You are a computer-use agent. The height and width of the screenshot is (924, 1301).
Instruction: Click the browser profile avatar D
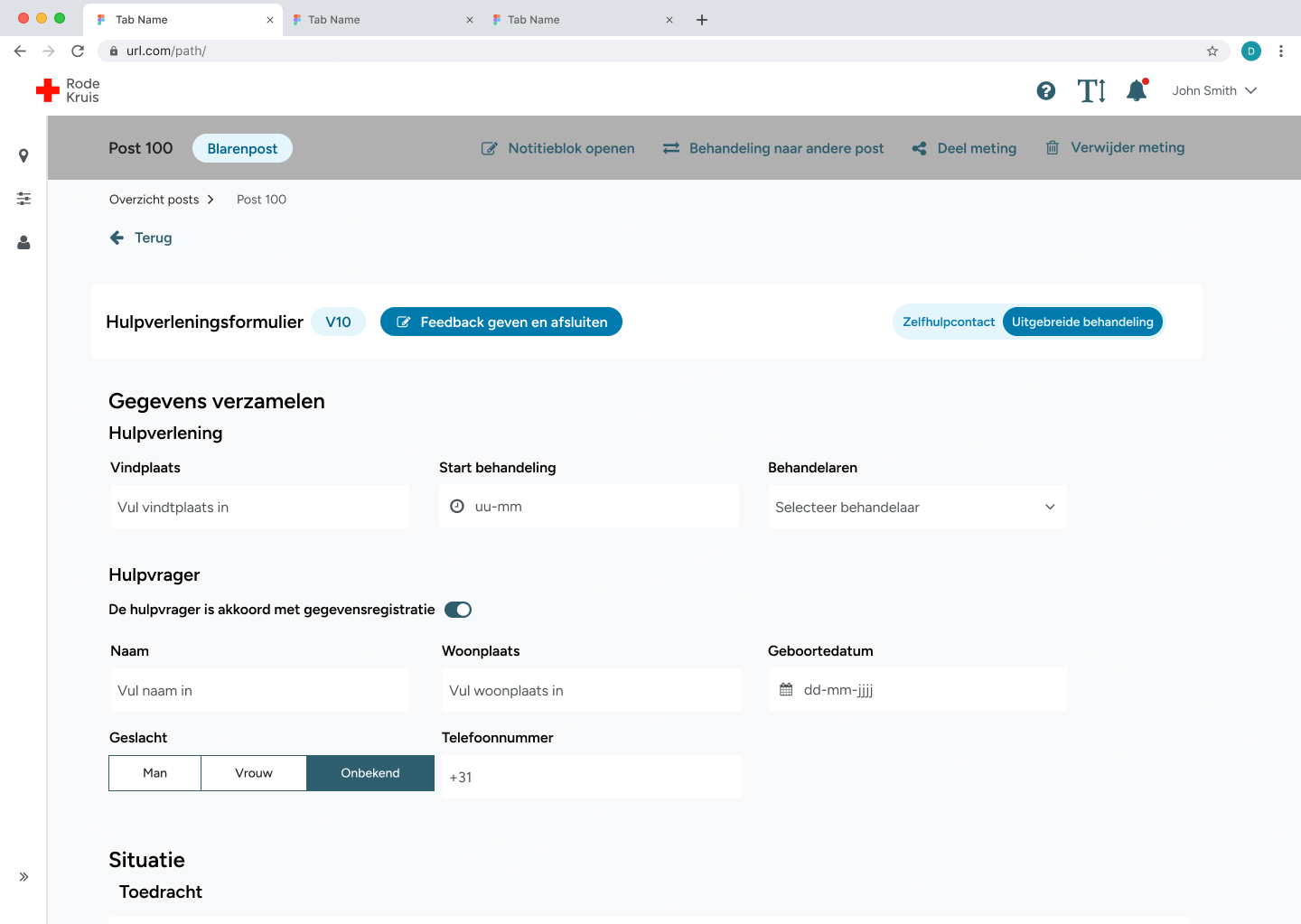[1251, 51]
